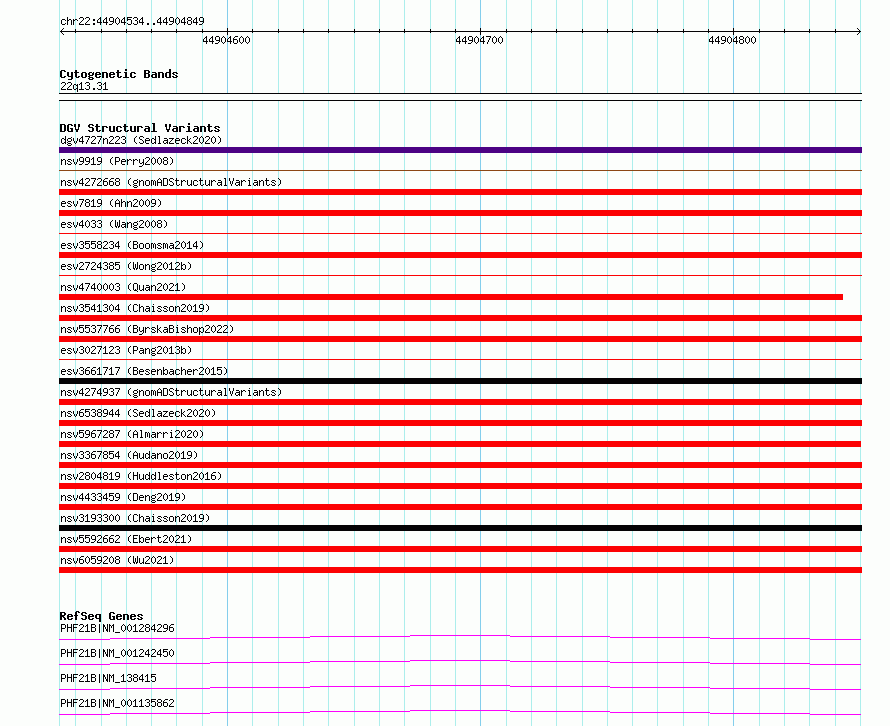Select the 22q13.31 band label
This screenshot has width=890, height=726.
(x=84, y=86)
